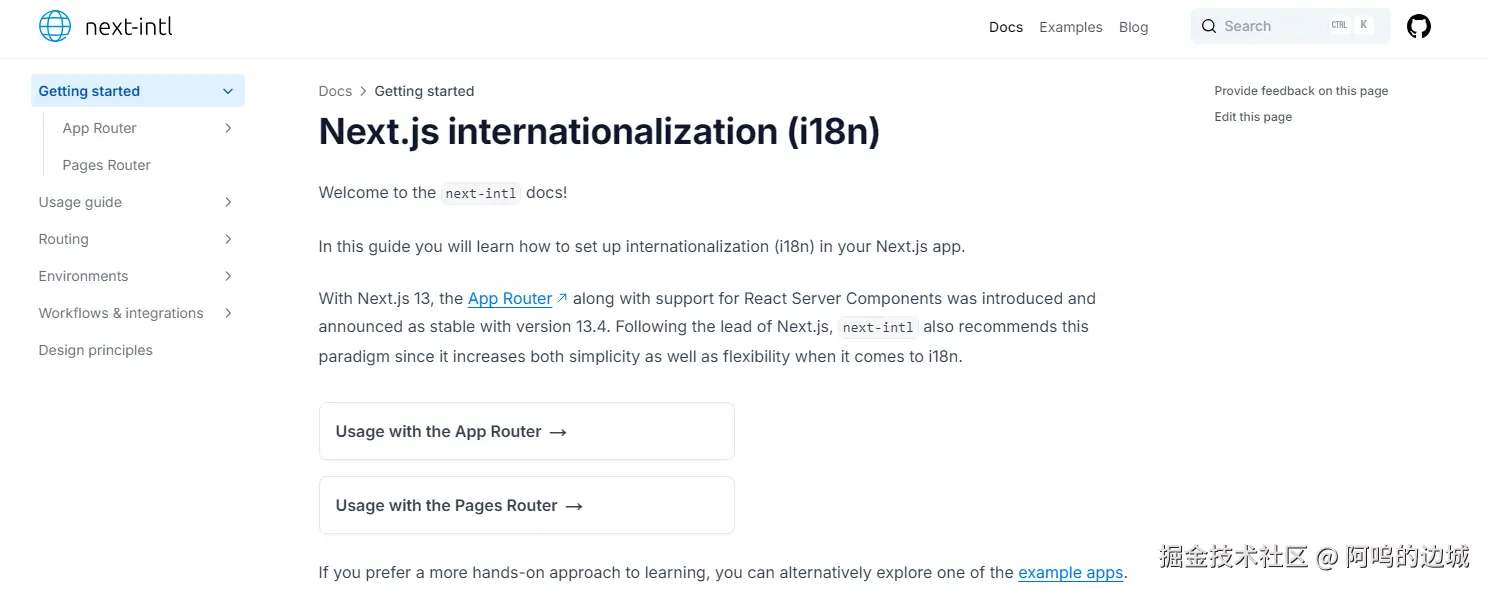The image size is (1488, 589).
Task: Open the Examples navigation item
Action: pyautogui.click(x=1071, y=27)
